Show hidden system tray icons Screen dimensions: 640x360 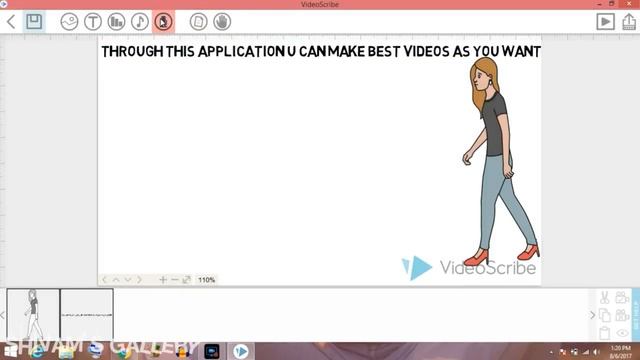(551, 352)
